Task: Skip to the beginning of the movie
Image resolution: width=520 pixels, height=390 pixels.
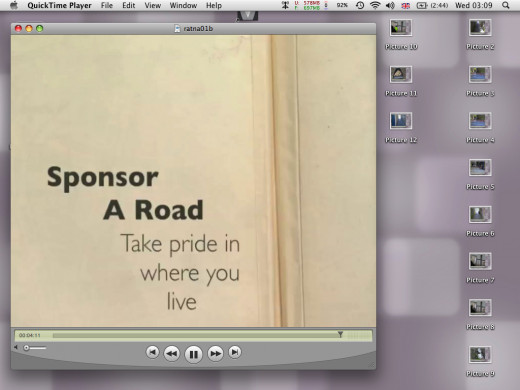Action: pos(152,352)
